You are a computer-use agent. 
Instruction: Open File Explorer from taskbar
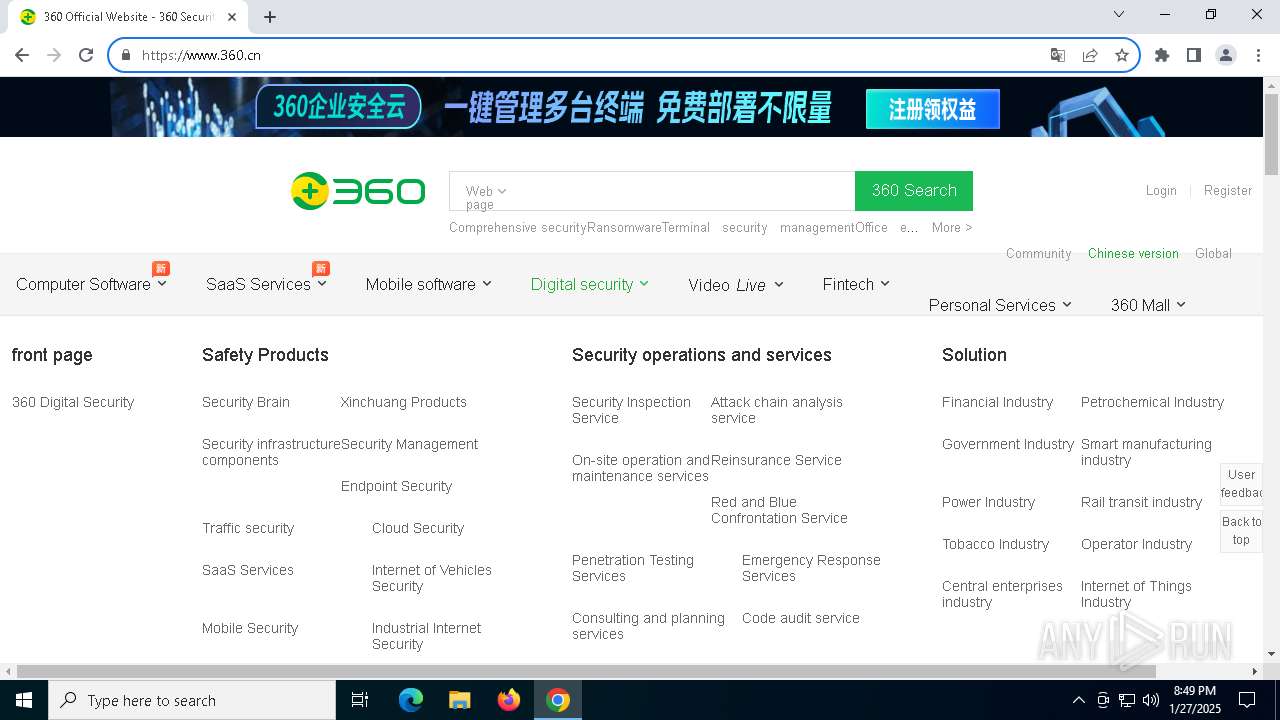point(460,700)
